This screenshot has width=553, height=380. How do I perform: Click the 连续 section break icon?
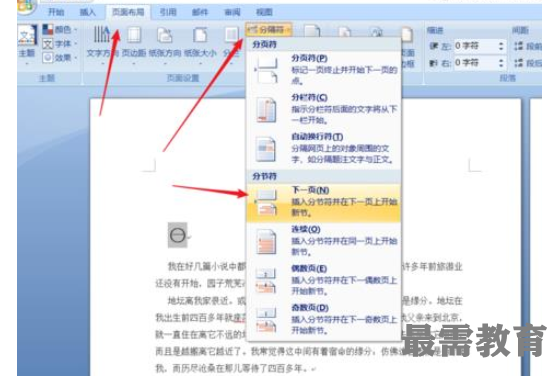coord(266,242)
